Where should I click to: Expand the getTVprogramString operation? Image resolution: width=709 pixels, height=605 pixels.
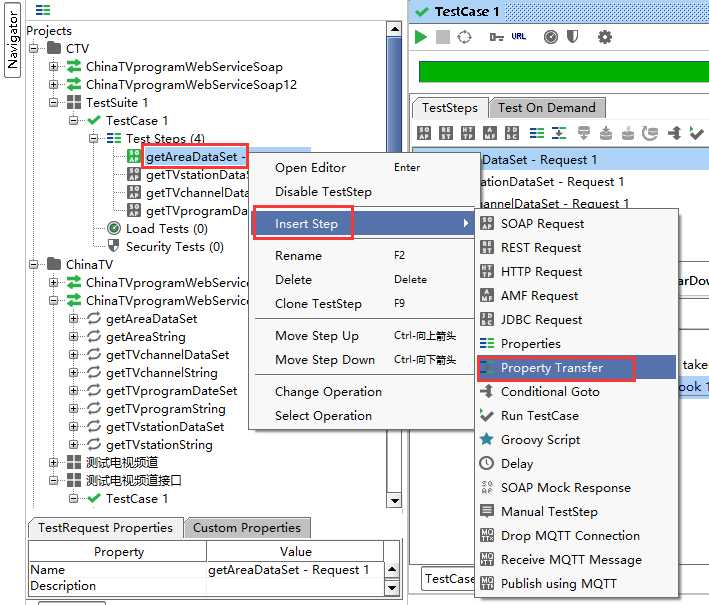(x=74, y=408)
